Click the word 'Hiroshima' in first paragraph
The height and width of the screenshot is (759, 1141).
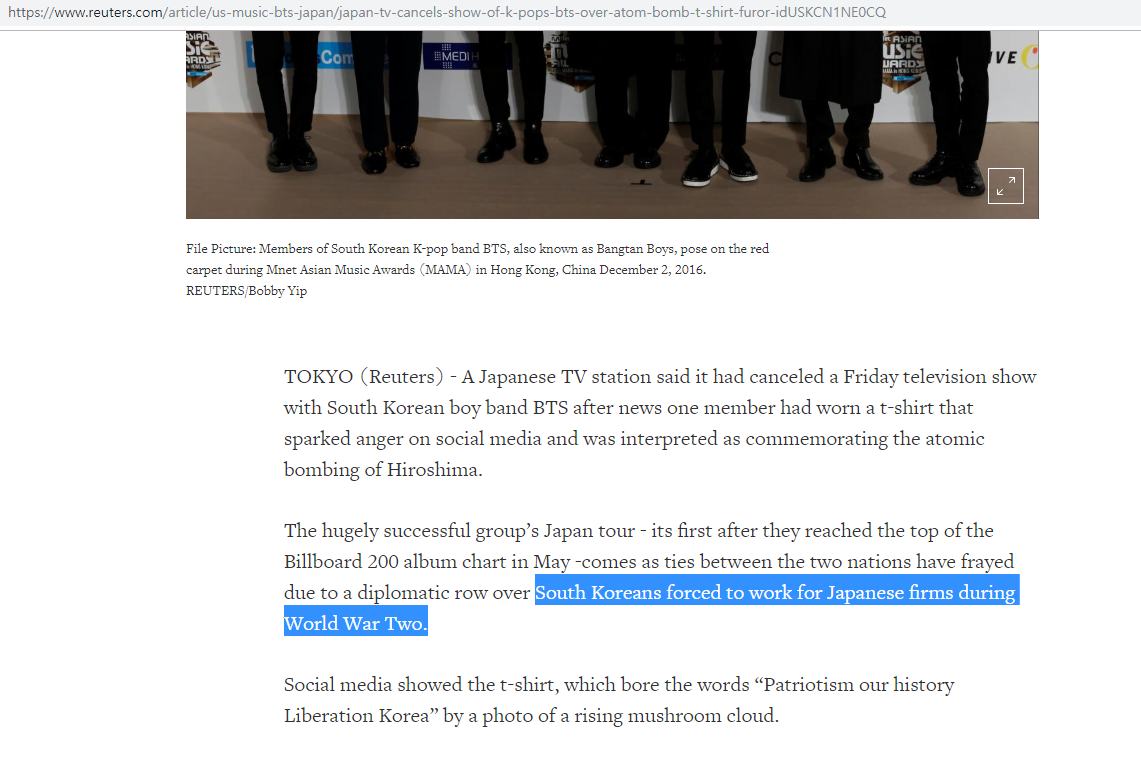point(434,470)
